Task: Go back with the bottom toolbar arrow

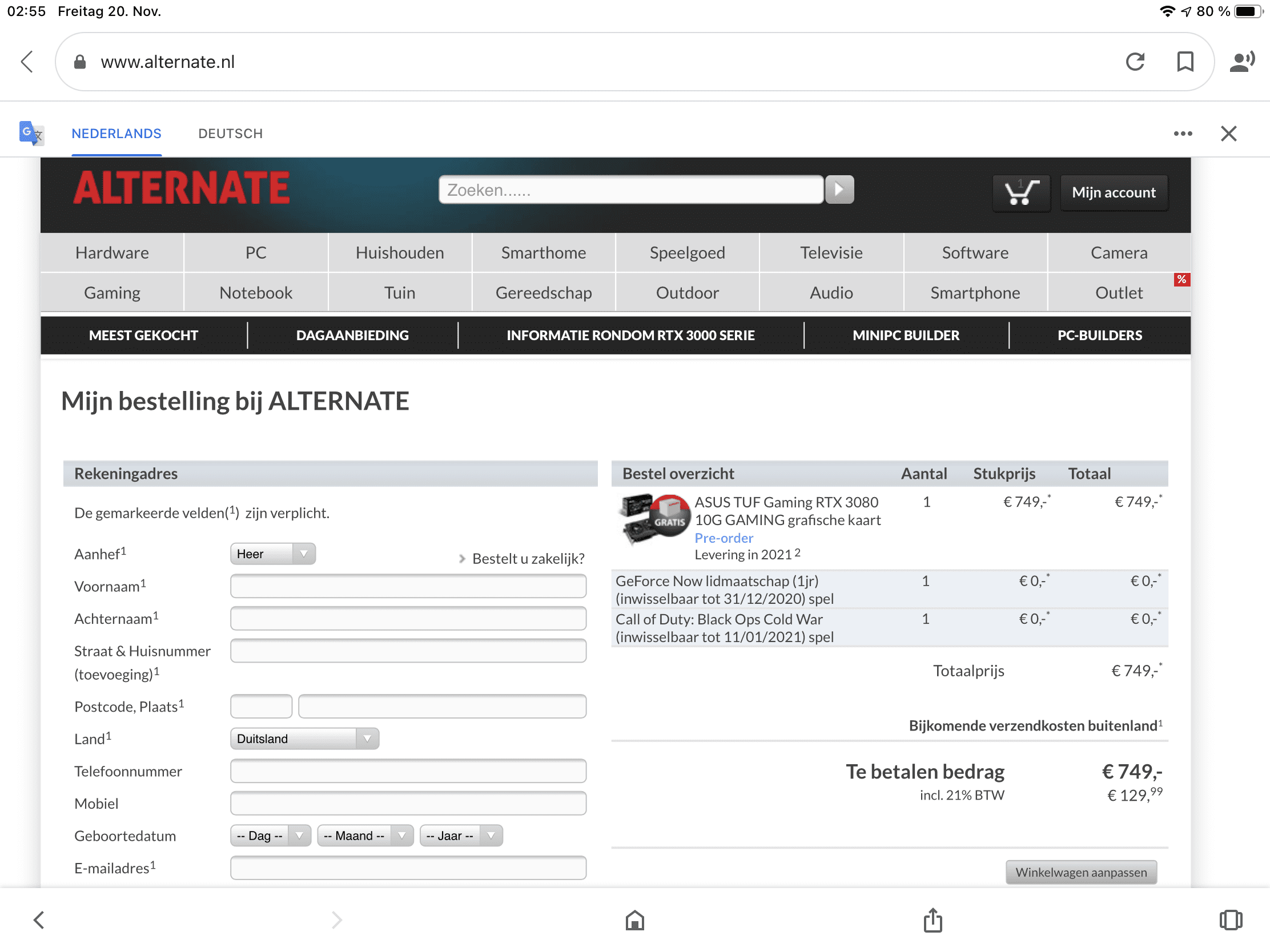Action: tap(38, 920)
